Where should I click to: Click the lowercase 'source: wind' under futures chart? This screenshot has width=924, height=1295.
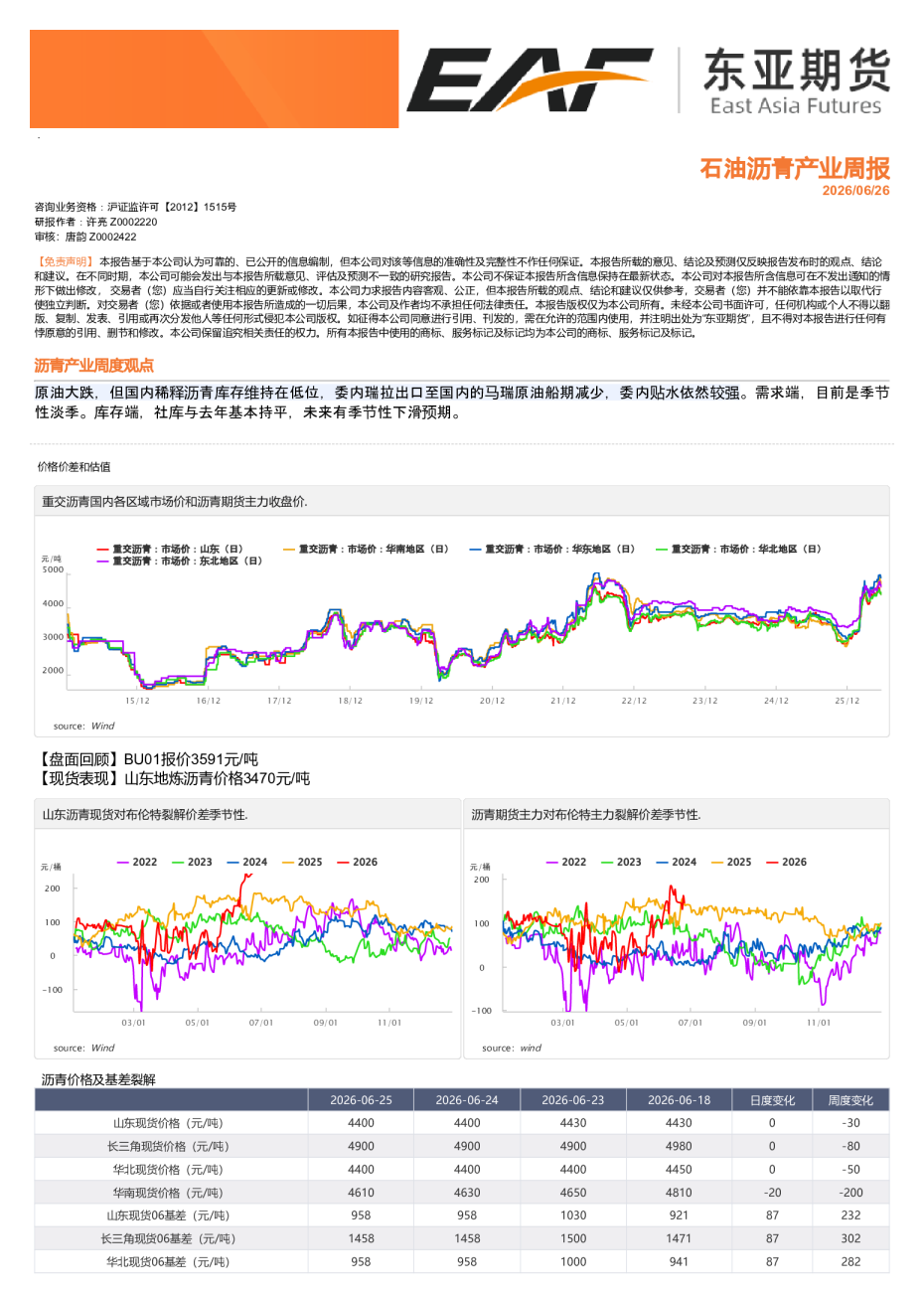coord(512,1048)
